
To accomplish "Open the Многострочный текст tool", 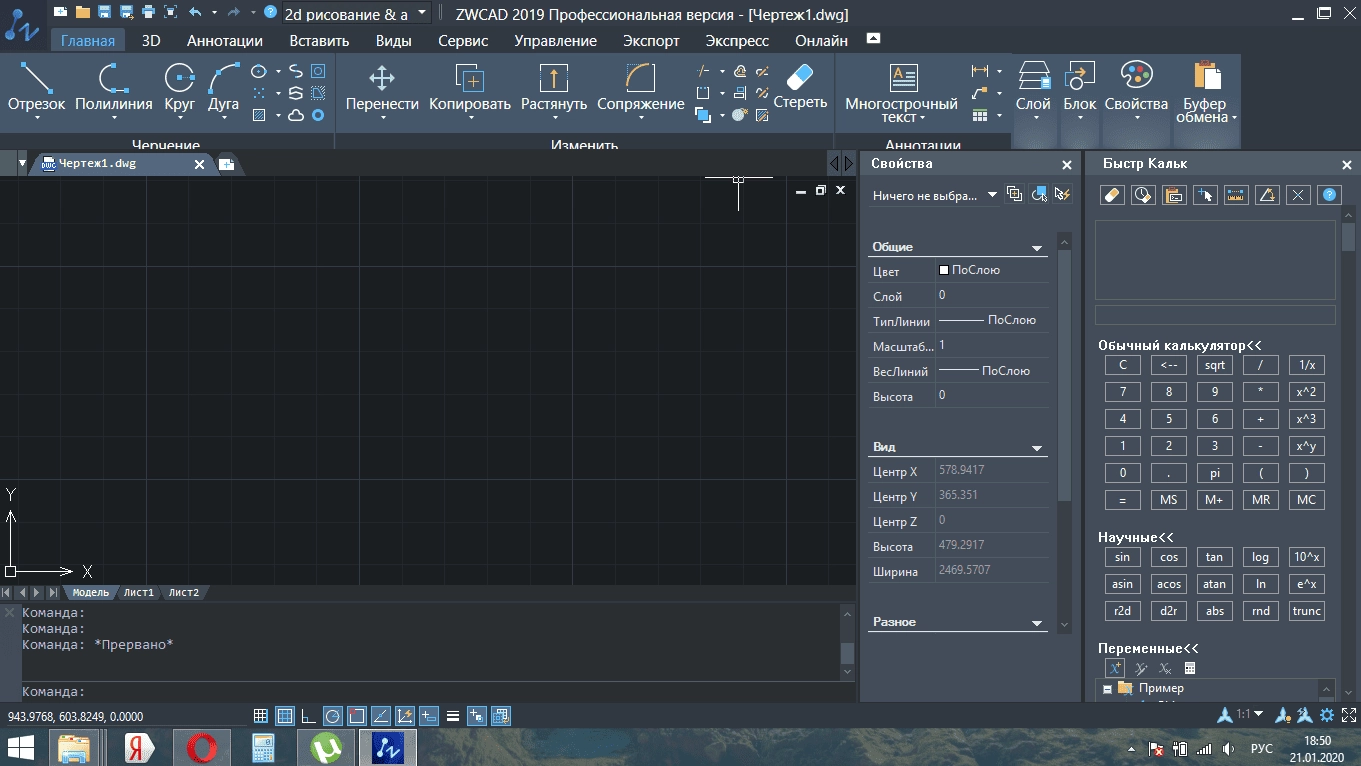I will click(902, 92).
